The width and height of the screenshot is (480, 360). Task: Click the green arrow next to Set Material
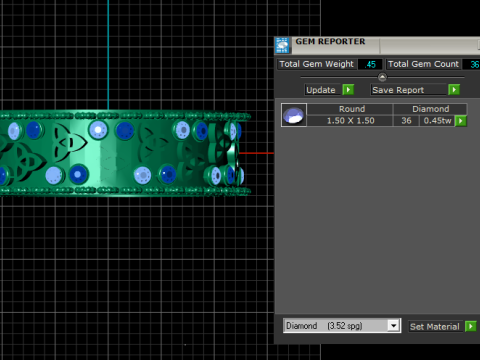pyautogui.click(x=471, y=326)
